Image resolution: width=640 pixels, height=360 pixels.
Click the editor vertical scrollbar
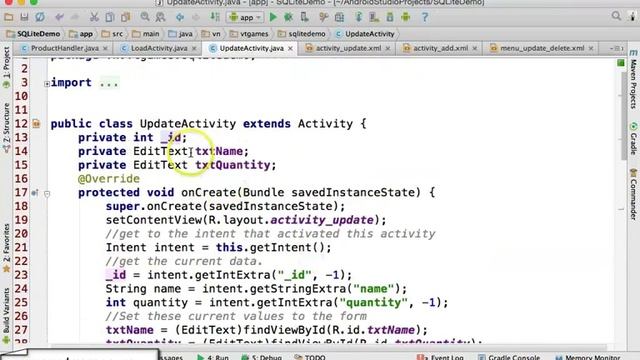pyautogui.click(x=624, y=116)
